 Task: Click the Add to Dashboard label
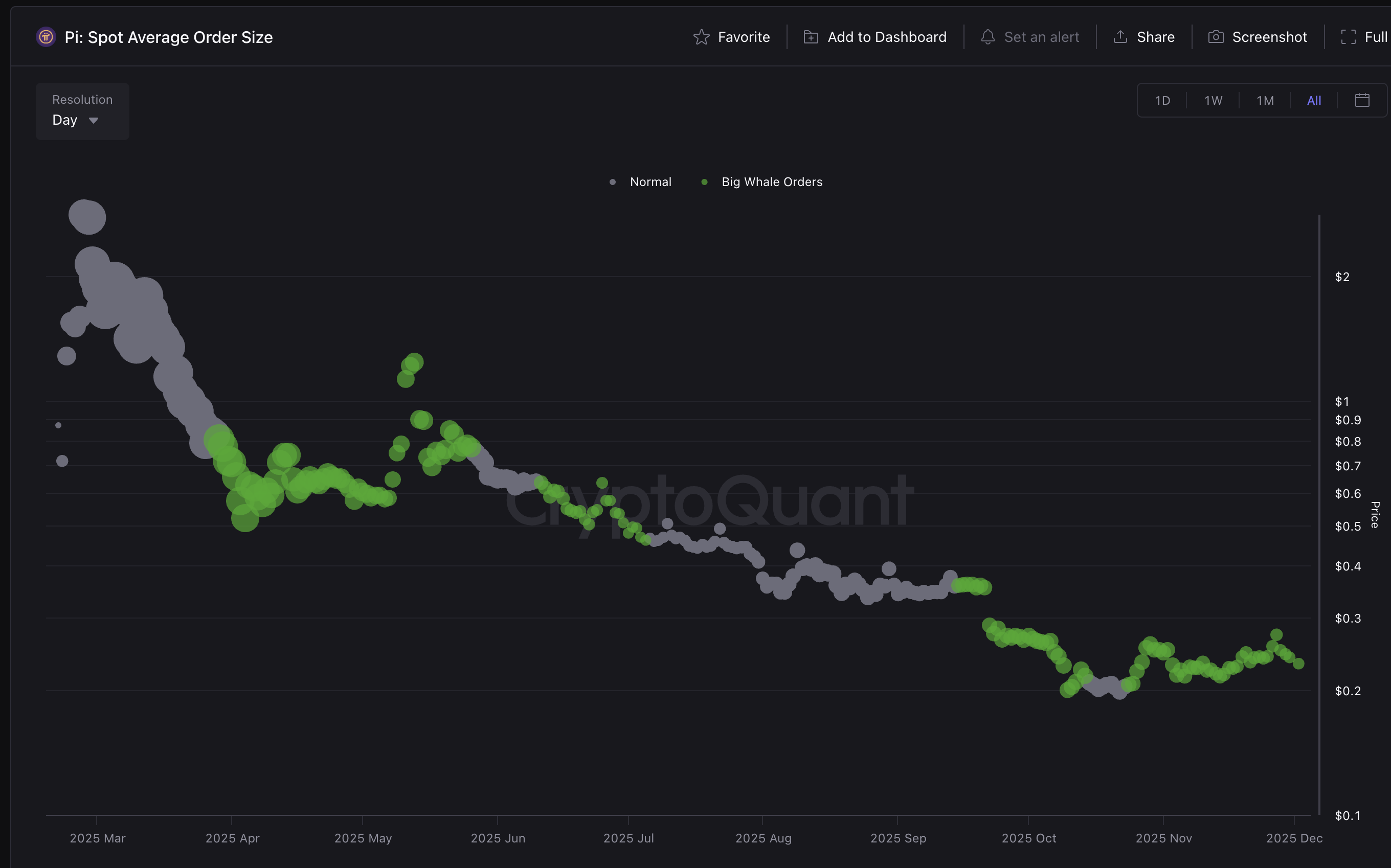click(887, 36)
